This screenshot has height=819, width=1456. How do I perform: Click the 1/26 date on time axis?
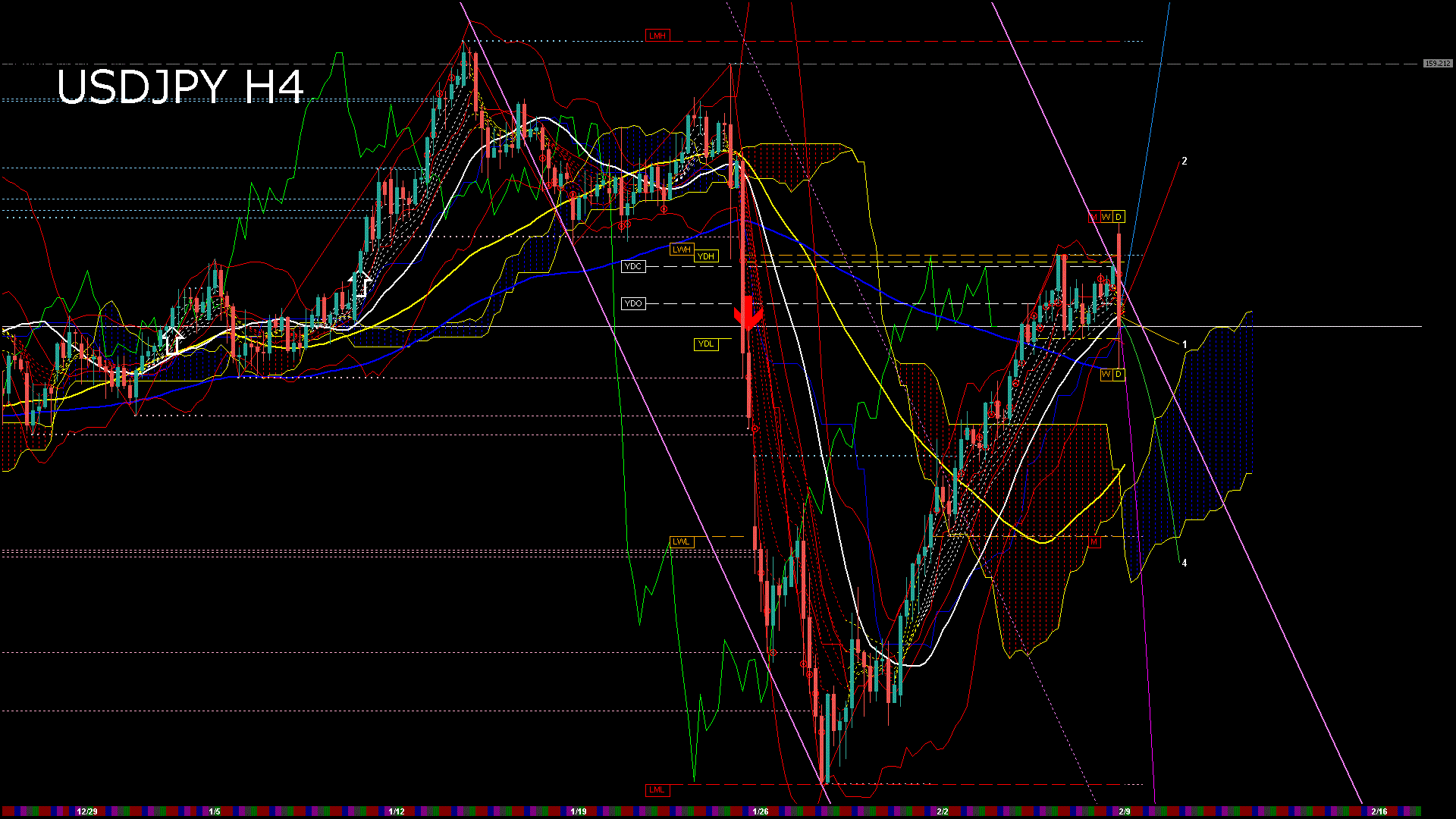click(760, 811)
